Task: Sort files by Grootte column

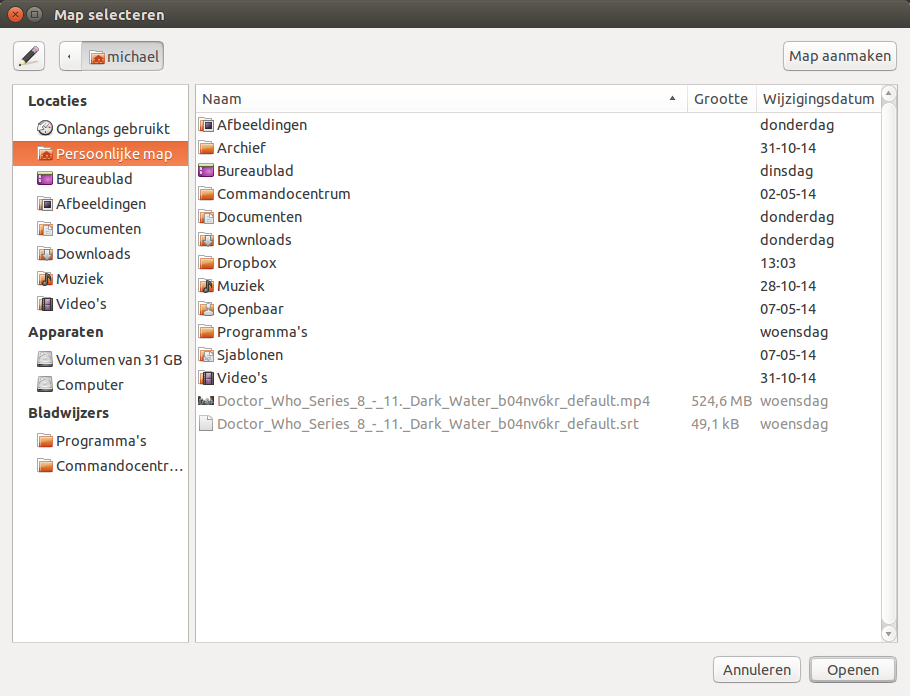Action: click(x=720, y=99)
